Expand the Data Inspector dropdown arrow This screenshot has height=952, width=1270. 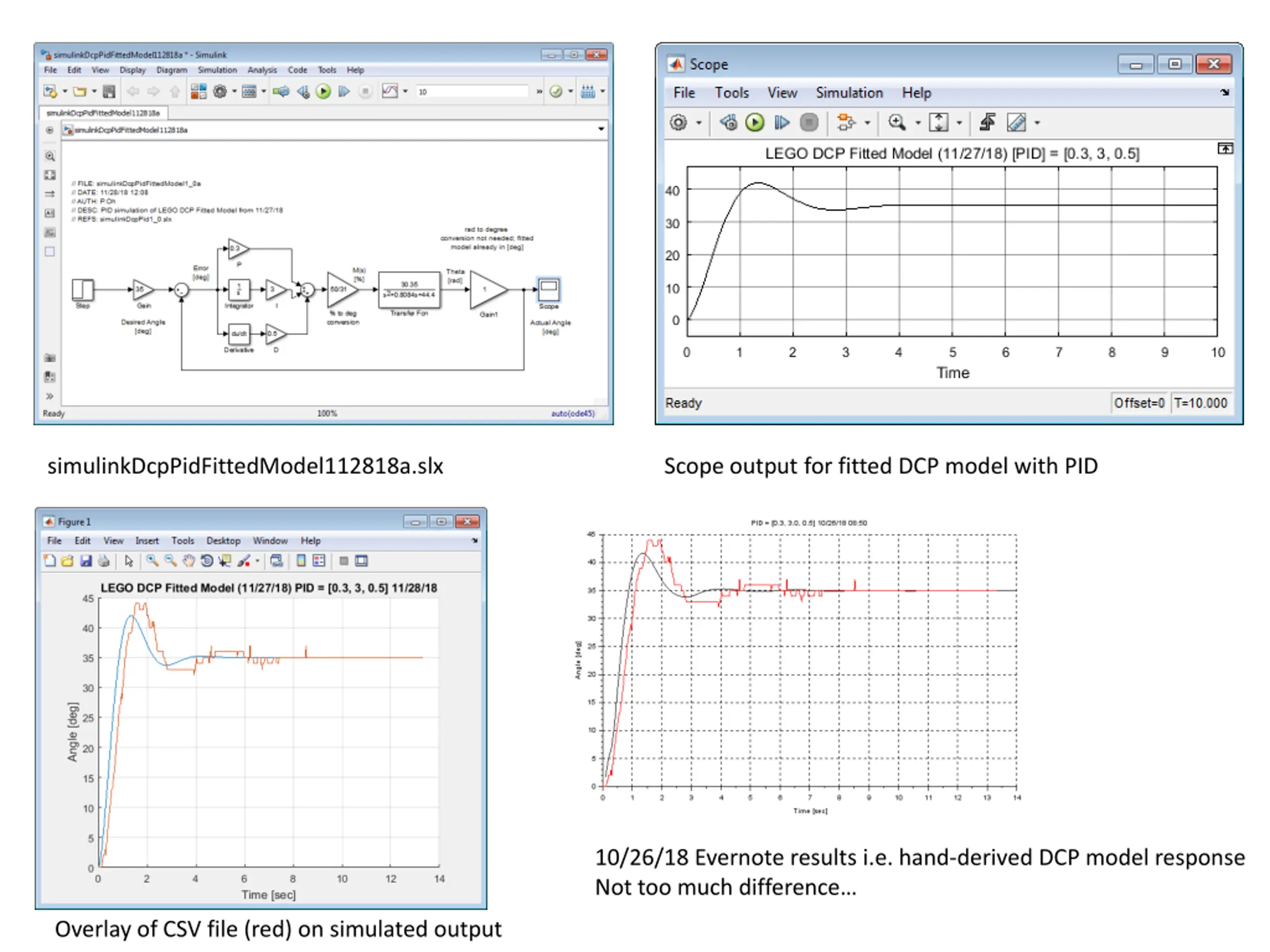click(405, 91)
